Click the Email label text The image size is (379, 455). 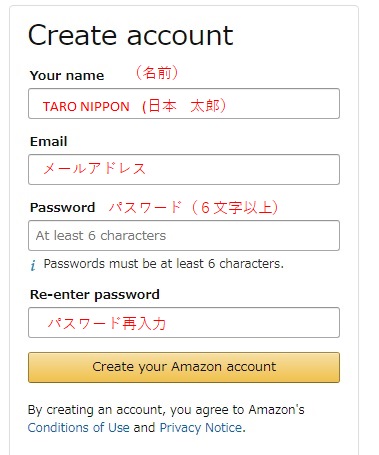click(x=49, y=141)
